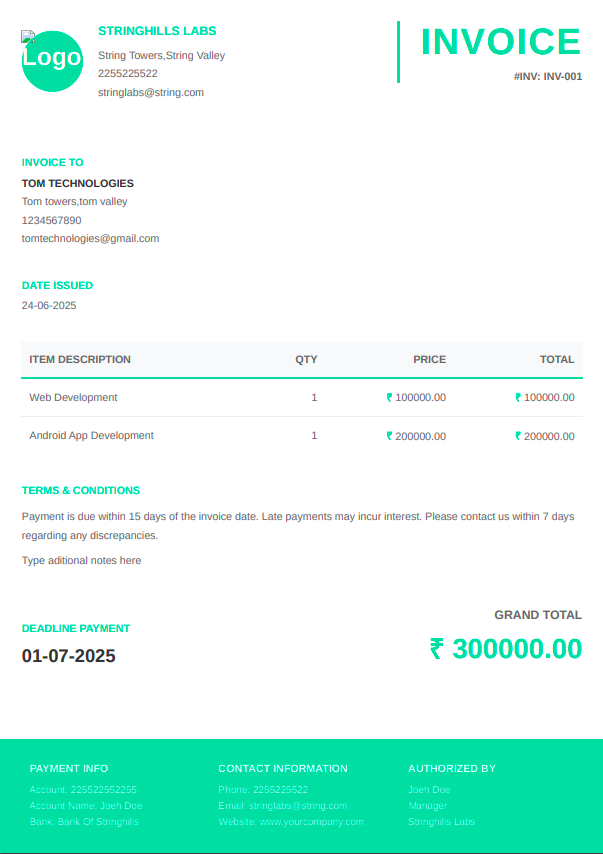Select the STRINGHILLS LABS company name

click(157, 31)
